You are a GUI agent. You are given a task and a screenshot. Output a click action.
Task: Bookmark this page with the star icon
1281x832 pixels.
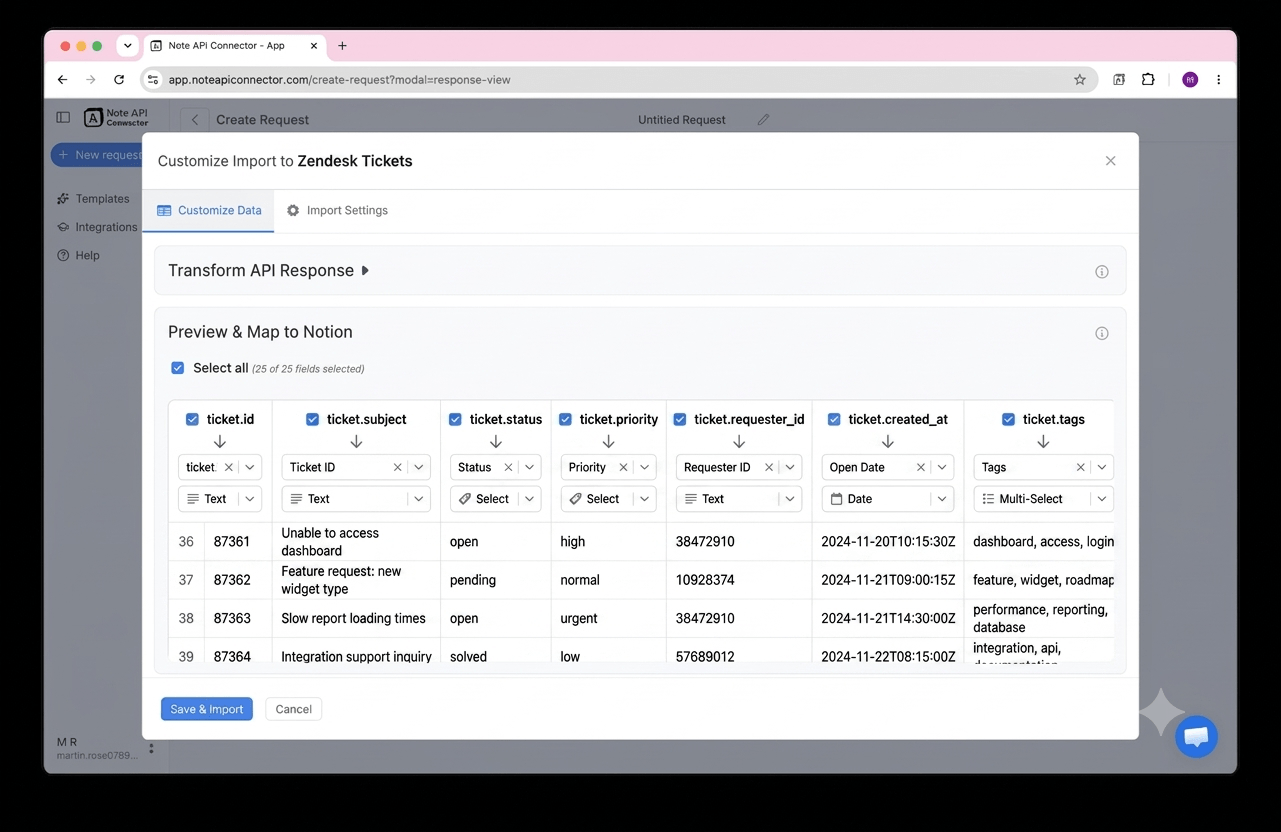(1080, 80)
